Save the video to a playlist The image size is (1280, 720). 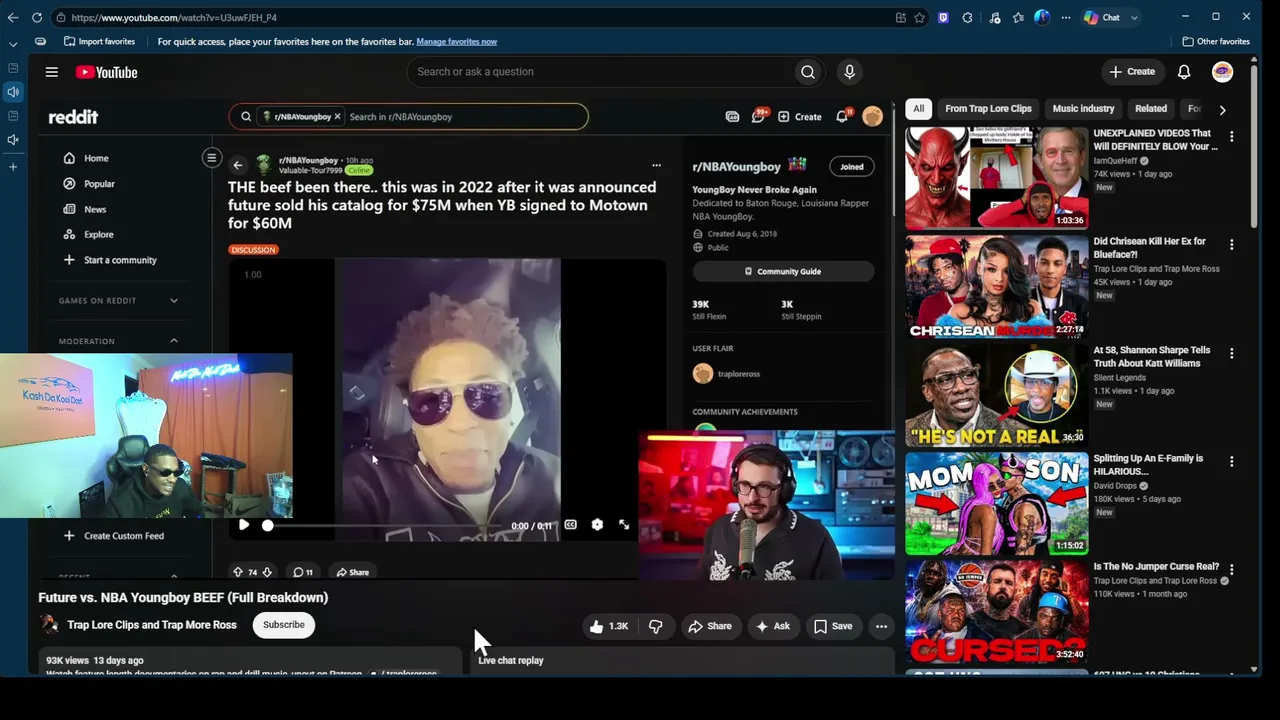point(833,626)
